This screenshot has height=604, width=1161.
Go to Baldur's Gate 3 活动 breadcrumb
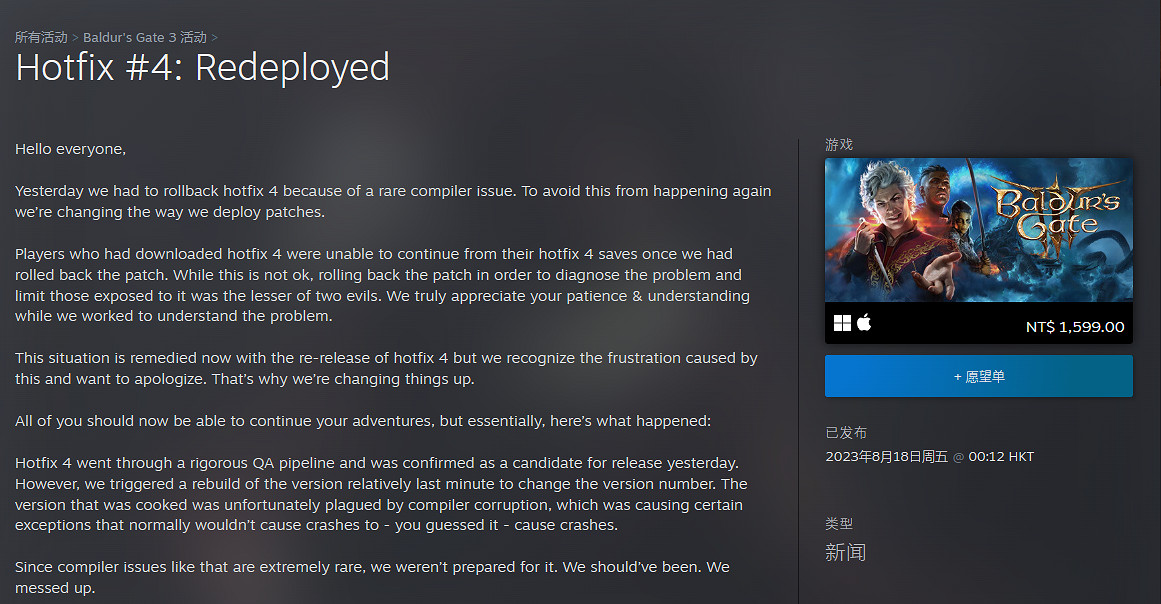pyautogui.click(x=145, y=37)
